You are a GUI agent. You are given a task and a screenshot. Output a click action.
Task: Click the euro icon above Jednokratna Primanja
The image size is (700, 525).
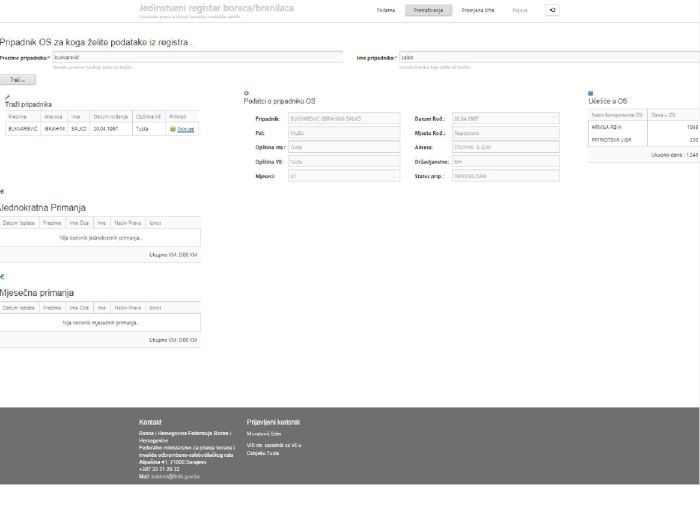(x=2, y=191)
